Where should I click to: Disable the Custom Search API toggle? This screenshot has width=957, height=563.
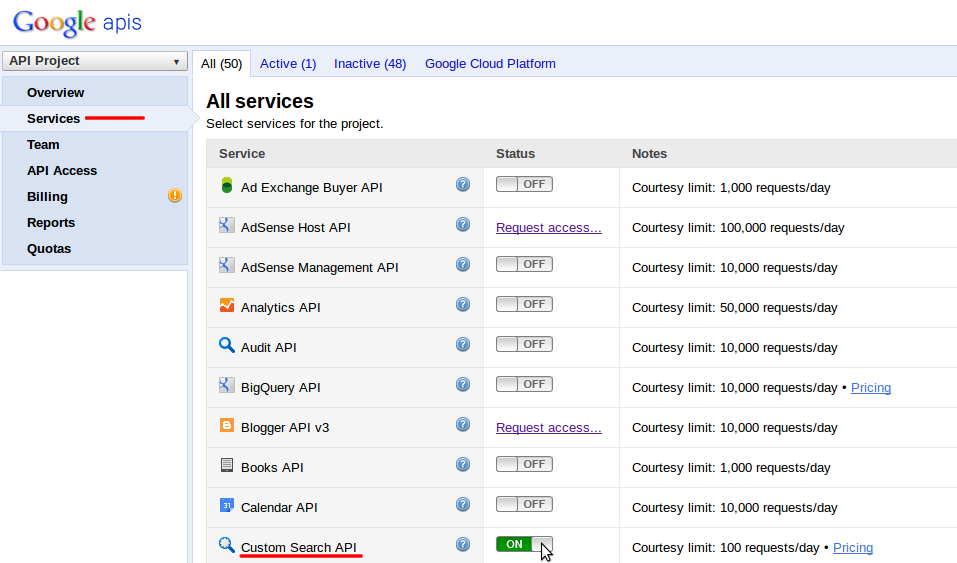pyautogui.click(x=524, y=544)
